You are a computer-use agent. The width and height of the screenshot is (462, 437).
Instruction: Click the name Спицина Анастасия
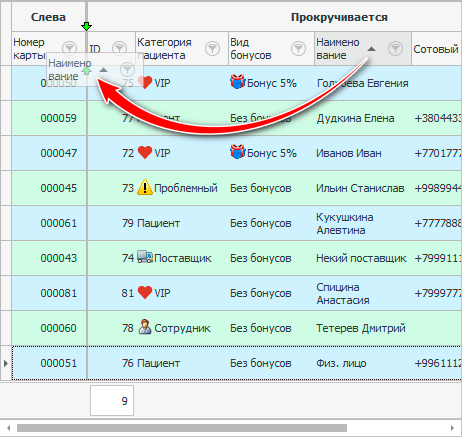tap(343, 293)
